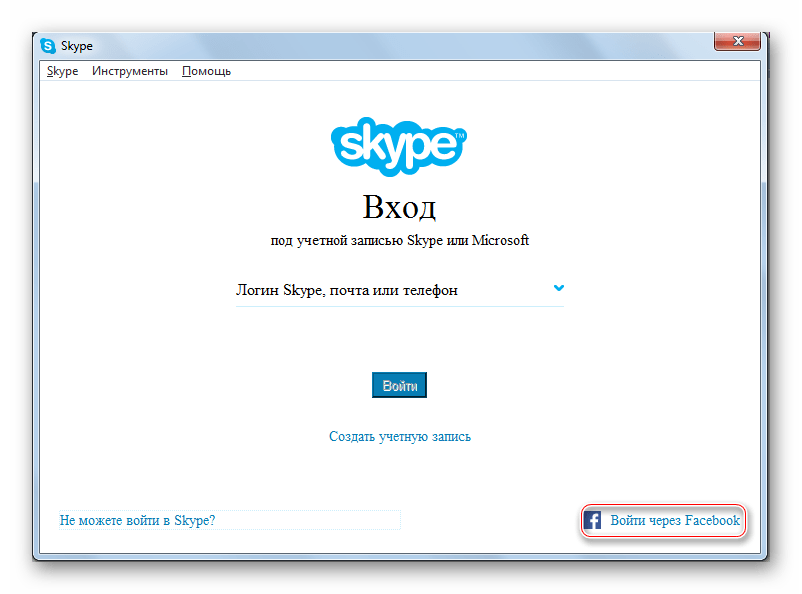Viewport: 802px width, 594px height.
Task: Expand the saved logins chevron
Action: click(559, 288)
